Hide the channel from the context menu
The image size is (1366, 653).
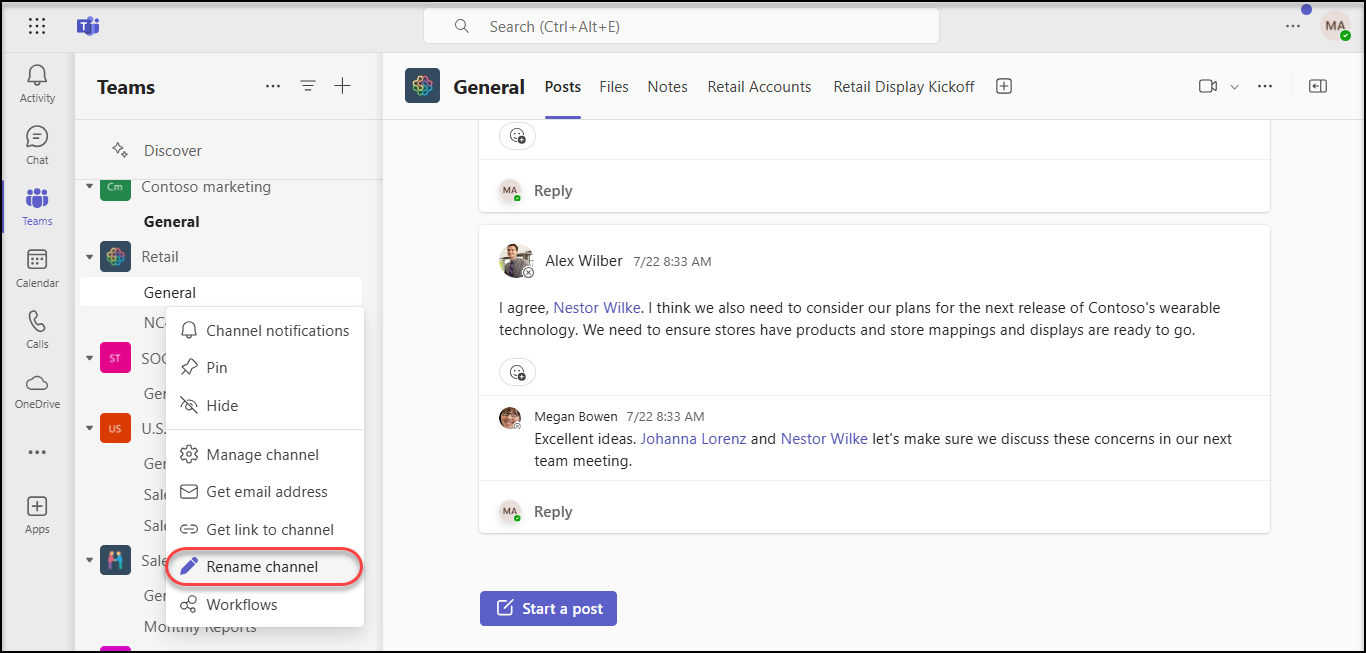click(221, 406)
